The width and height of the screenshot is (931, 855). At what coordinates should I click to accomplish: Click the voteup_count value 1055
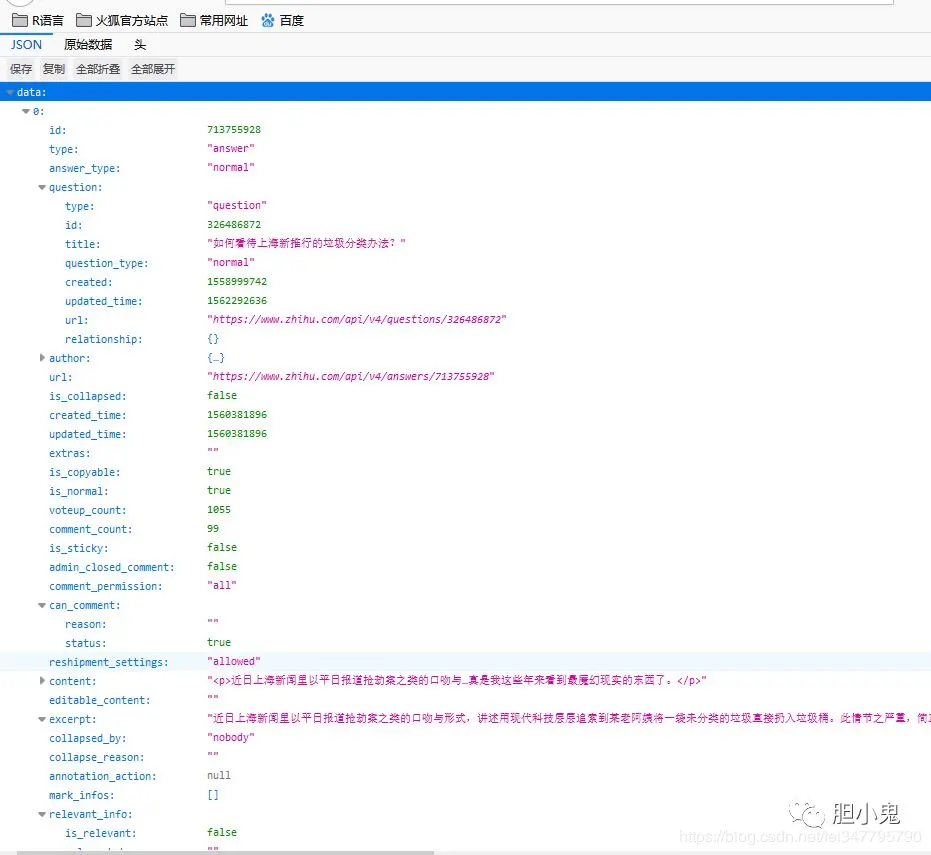point(218,509)
